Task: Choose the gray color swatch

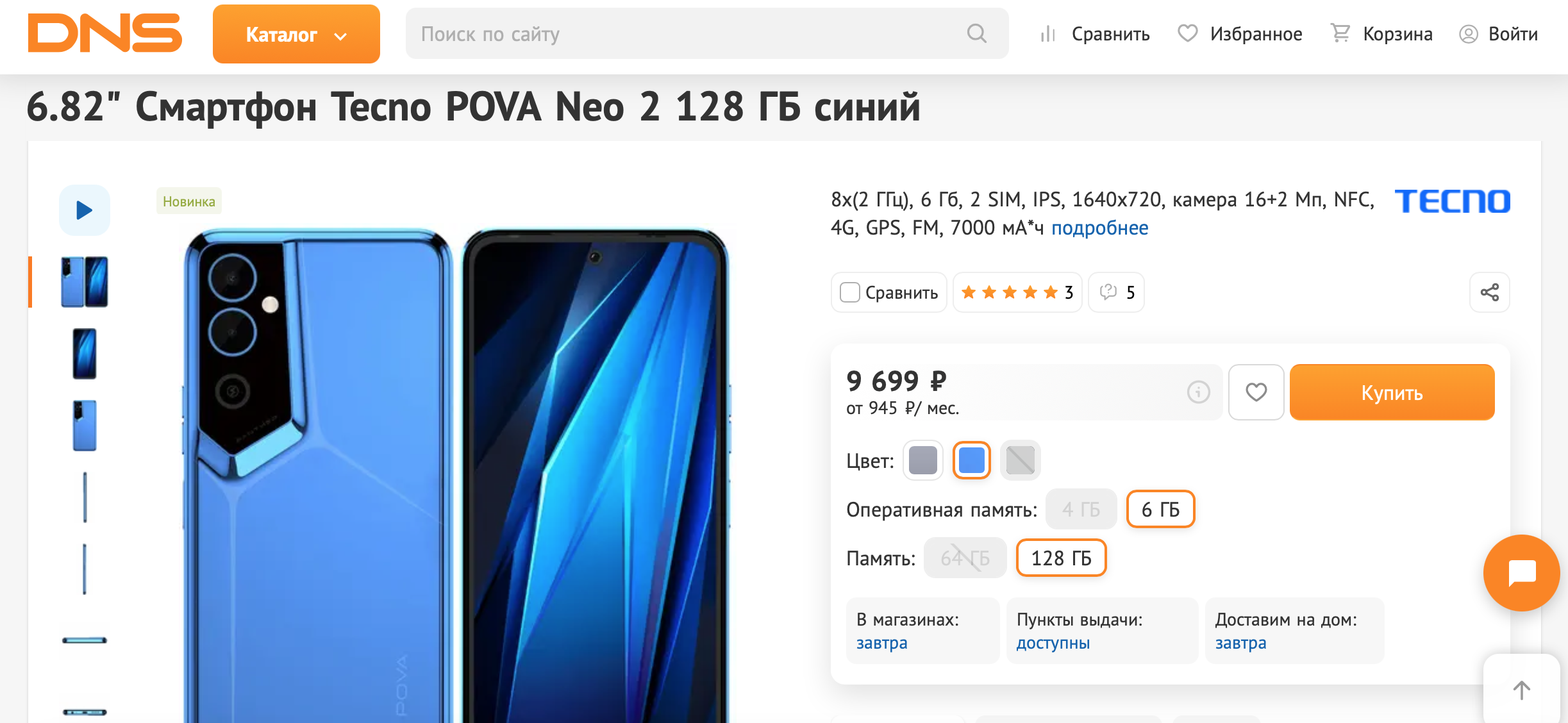Action: click(922, 460)
